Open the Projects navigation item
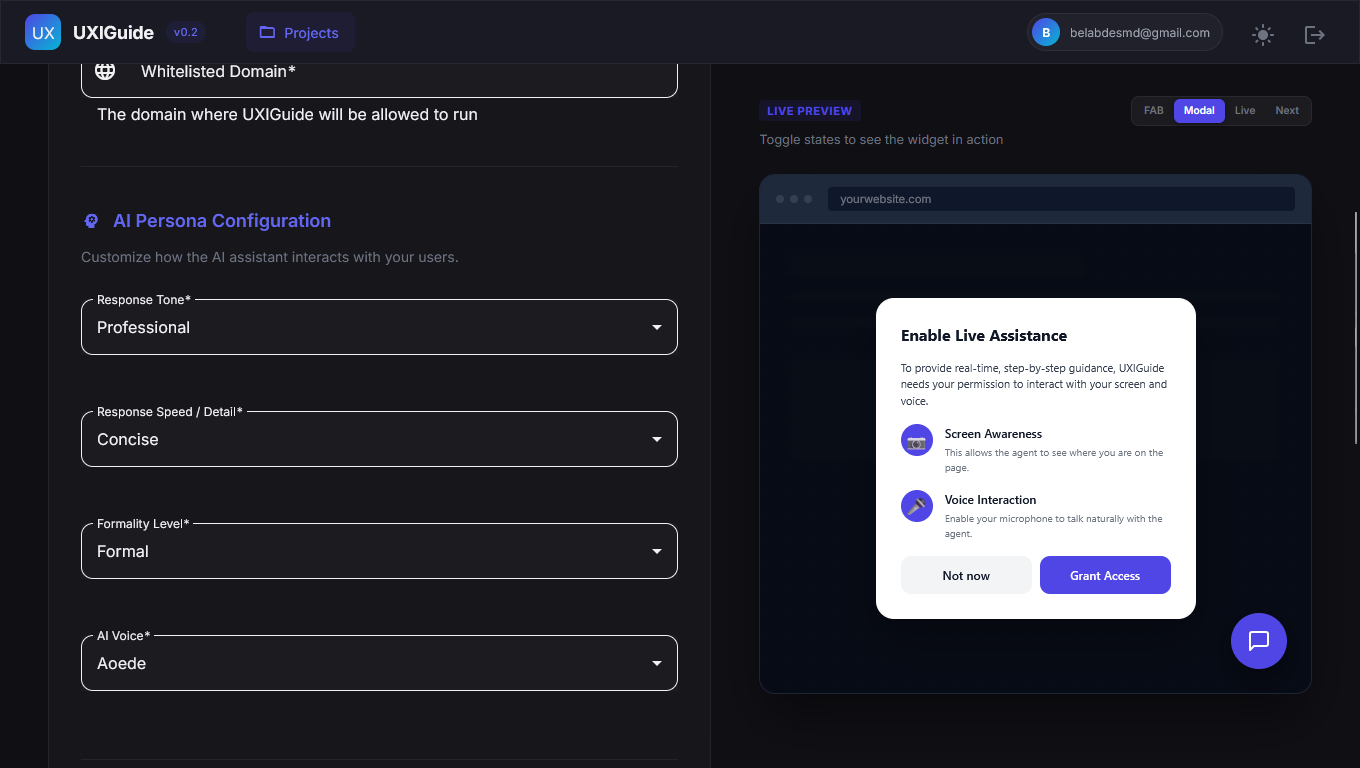 click(300, 33)
